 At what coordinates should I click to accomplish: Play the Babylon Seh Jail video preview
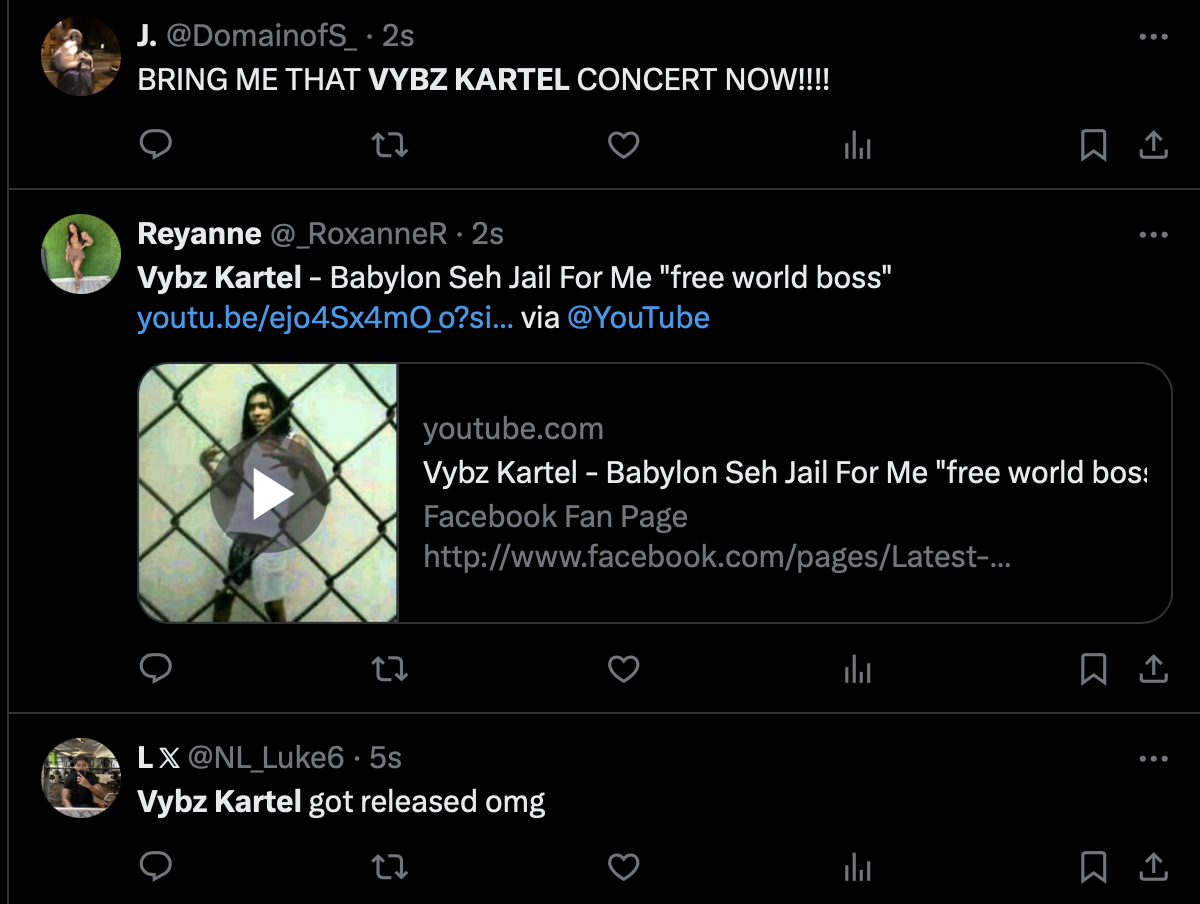point(268,492)
